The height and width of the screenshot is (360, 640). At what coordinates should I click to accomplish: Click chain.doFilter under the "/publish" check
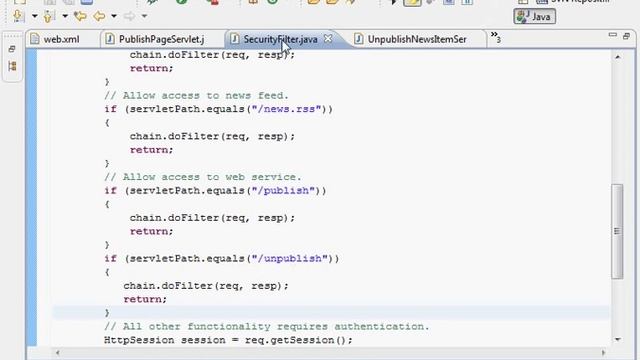tap(212, 218)
